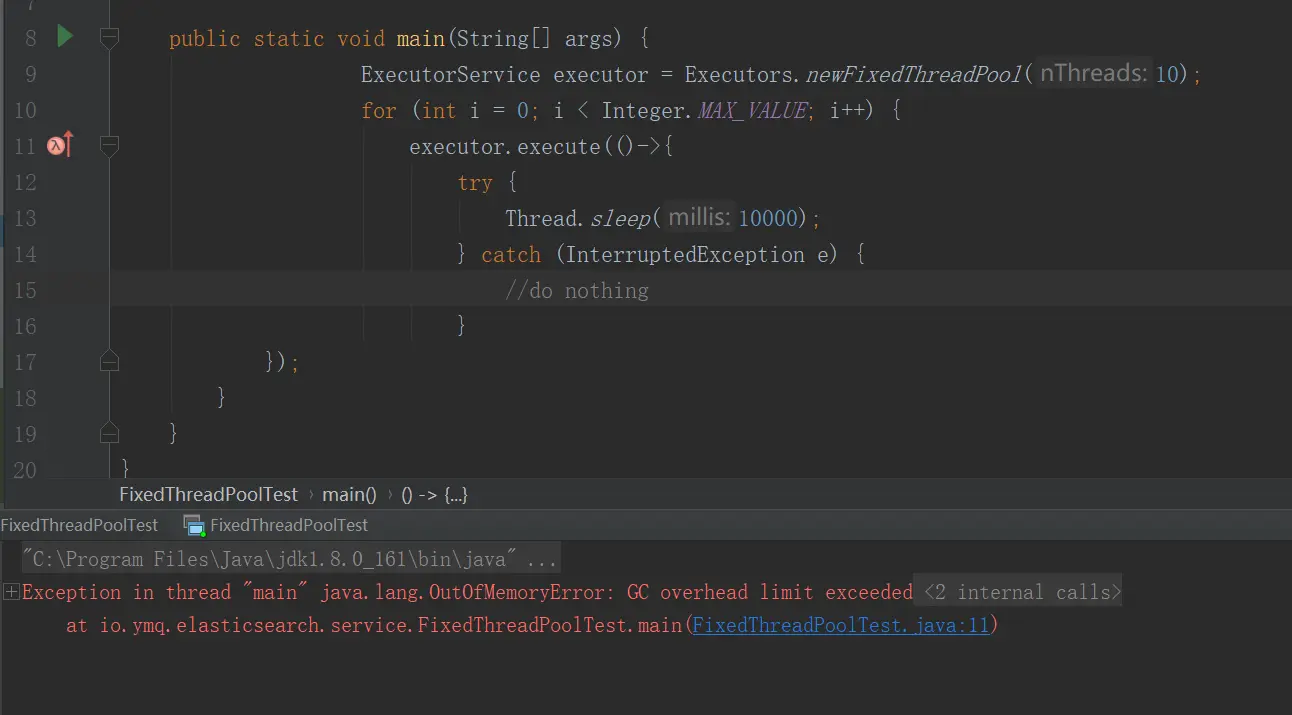Click fold end marker on line 17

[110, 361]
